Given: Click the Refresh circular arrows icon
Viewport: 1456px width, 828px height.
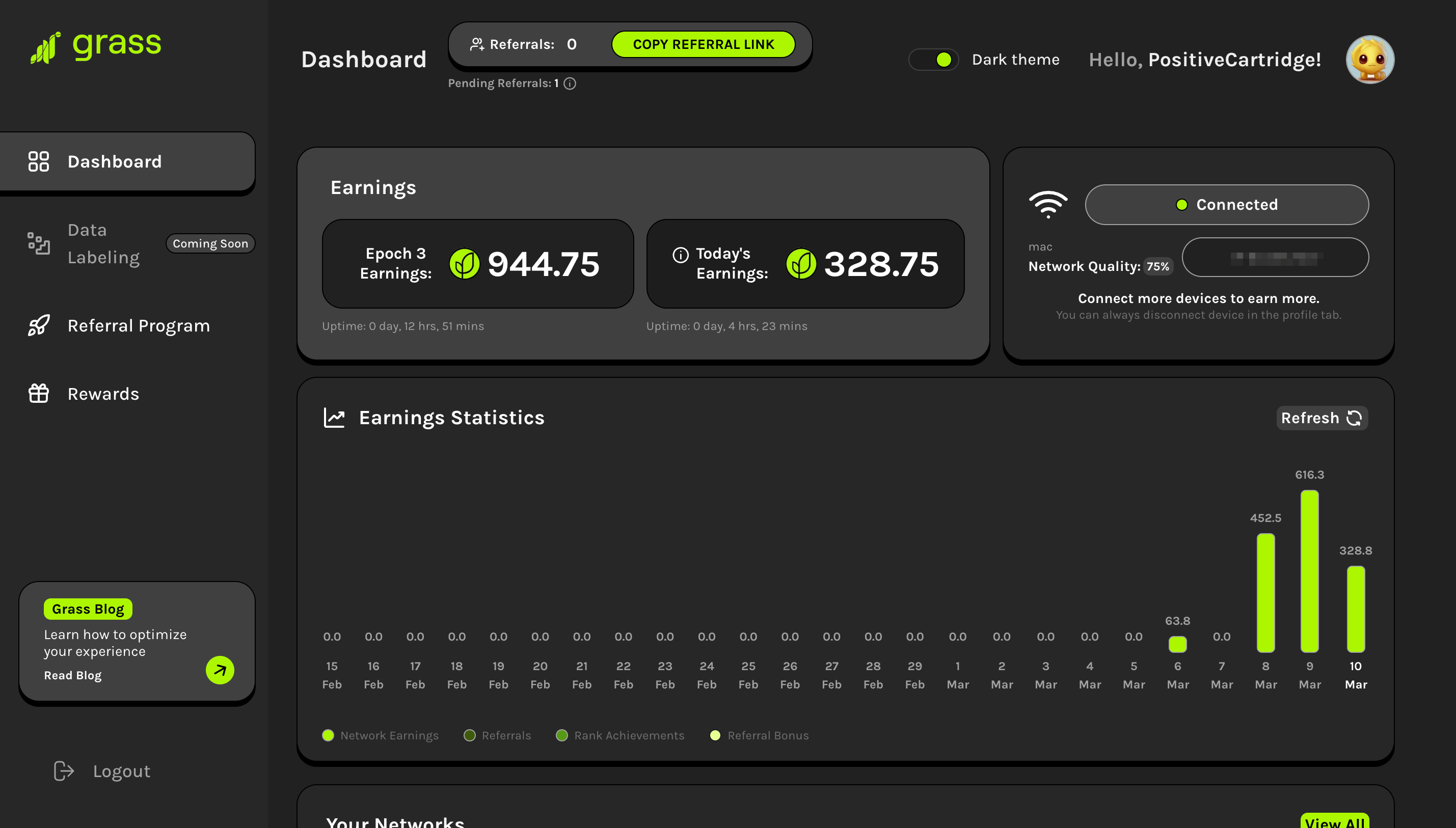Looking at the screenshot, I should (1354, 418).
